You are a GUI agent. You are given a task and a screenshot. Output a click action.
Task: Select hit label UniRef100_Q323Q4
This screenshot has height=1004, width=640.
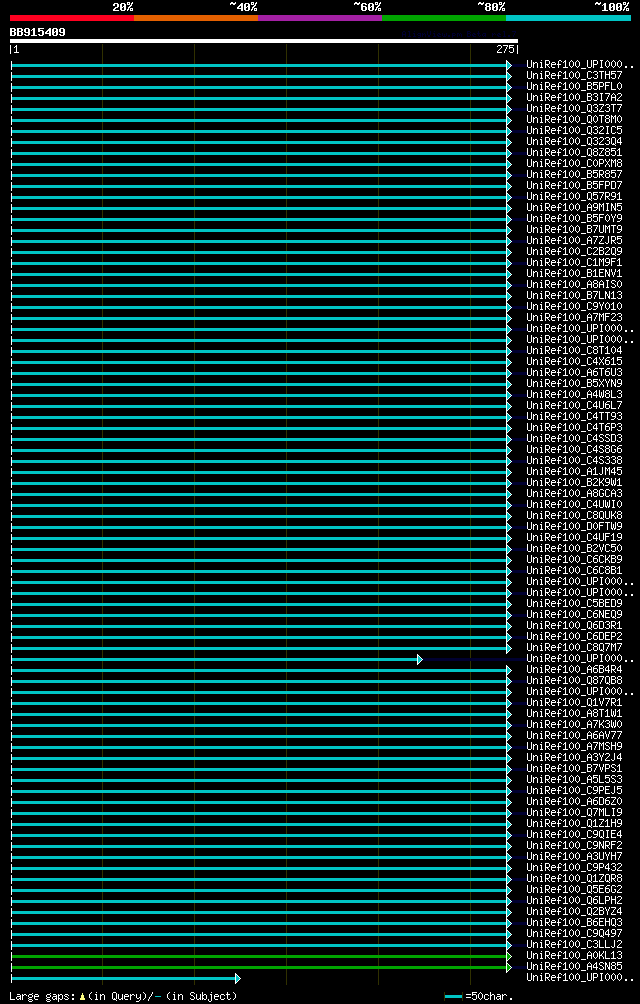[x=574, y=142]
